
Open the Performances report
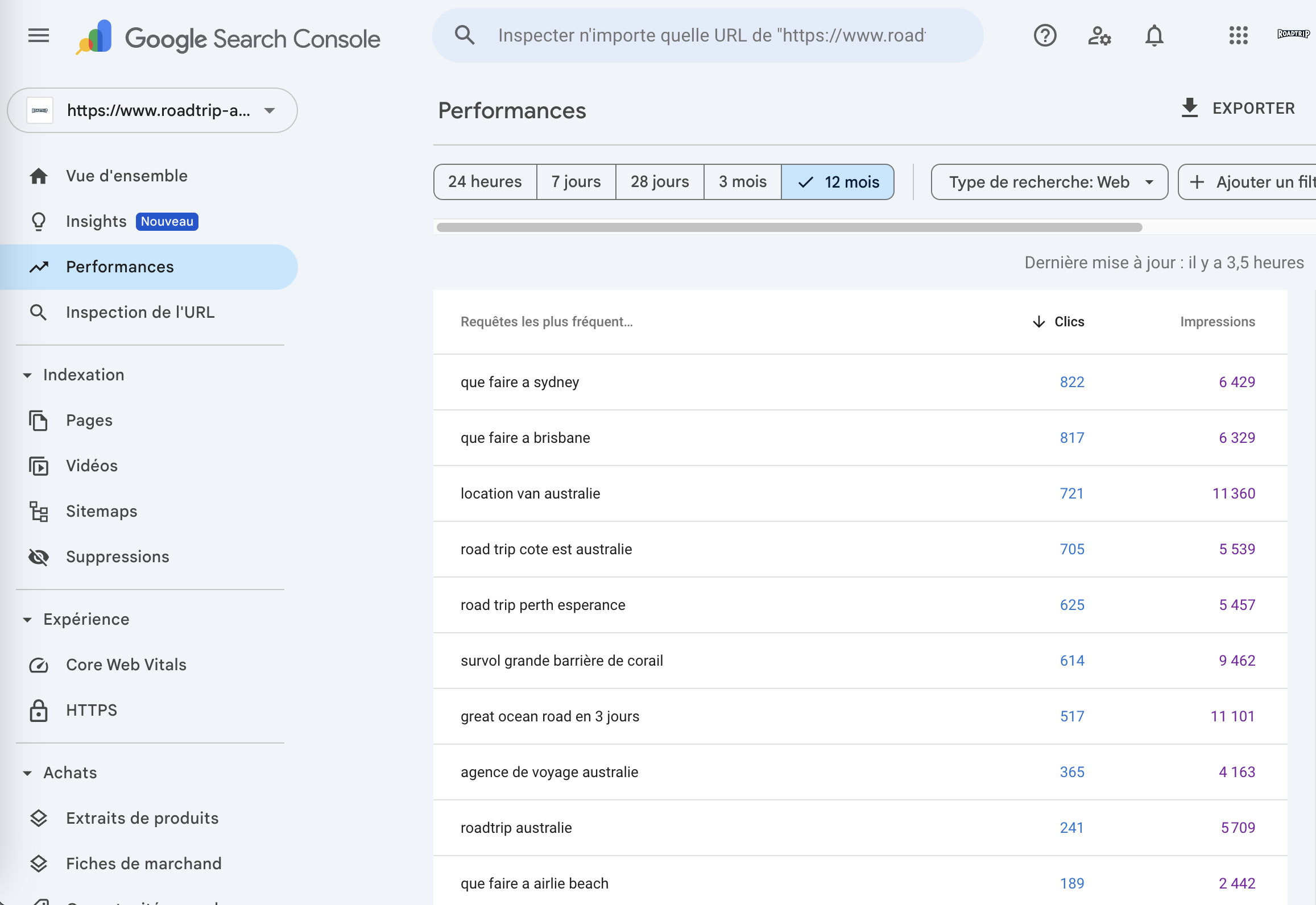pyautogui.click(x=149, y=267)
